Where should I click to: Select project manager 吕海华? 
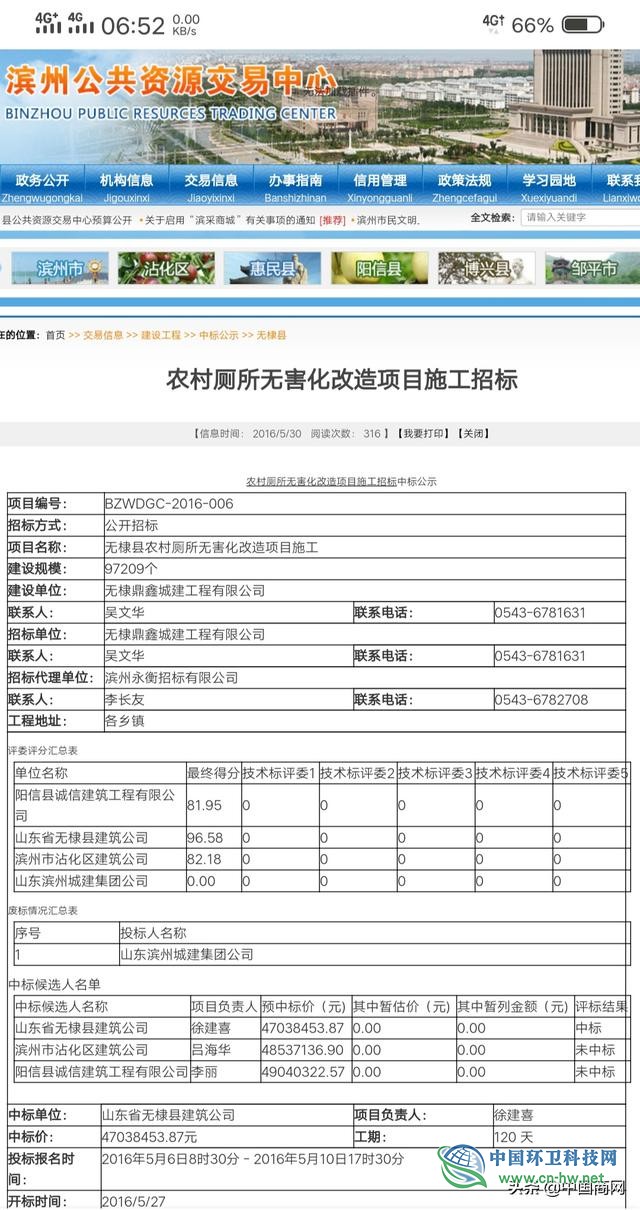coord(211,1050)
